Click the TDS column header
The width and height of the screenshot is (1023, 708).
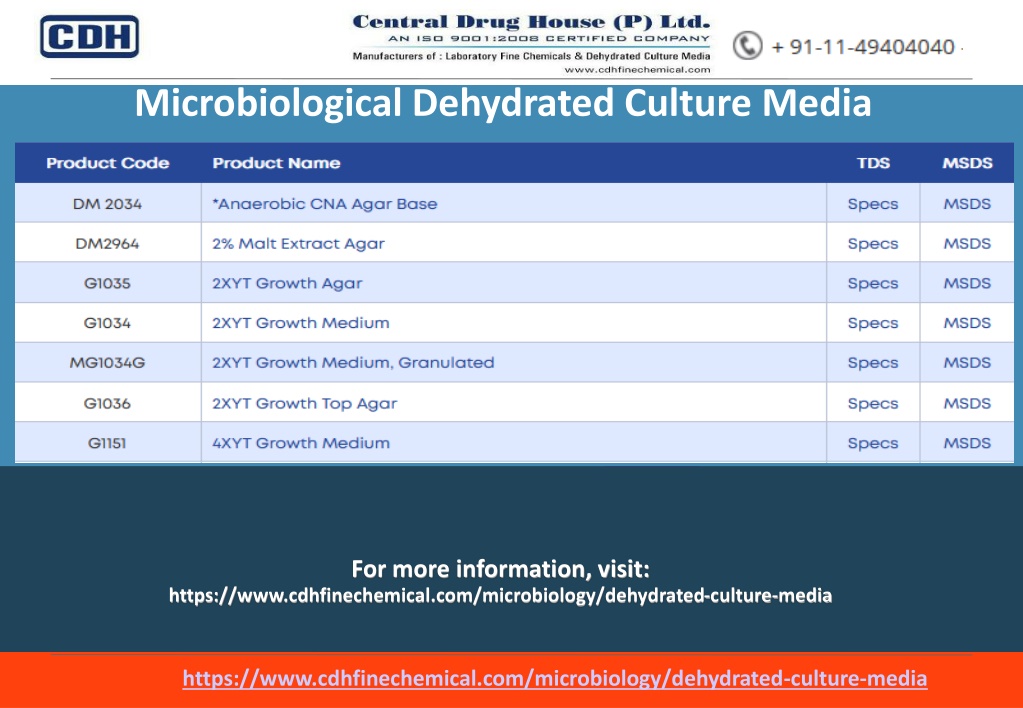873,163
